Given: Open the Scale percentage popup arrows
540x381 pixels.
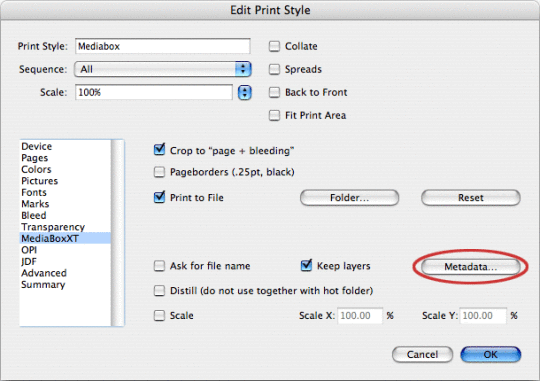Looking at the screenshot, I should (245, 92).
